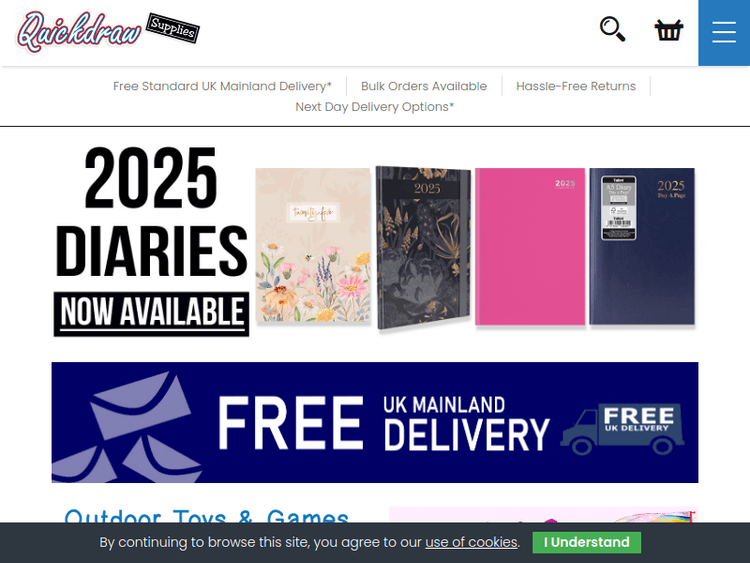
Task: Open the Free UK Mainland Delivery banner
Action: [375, 422]
